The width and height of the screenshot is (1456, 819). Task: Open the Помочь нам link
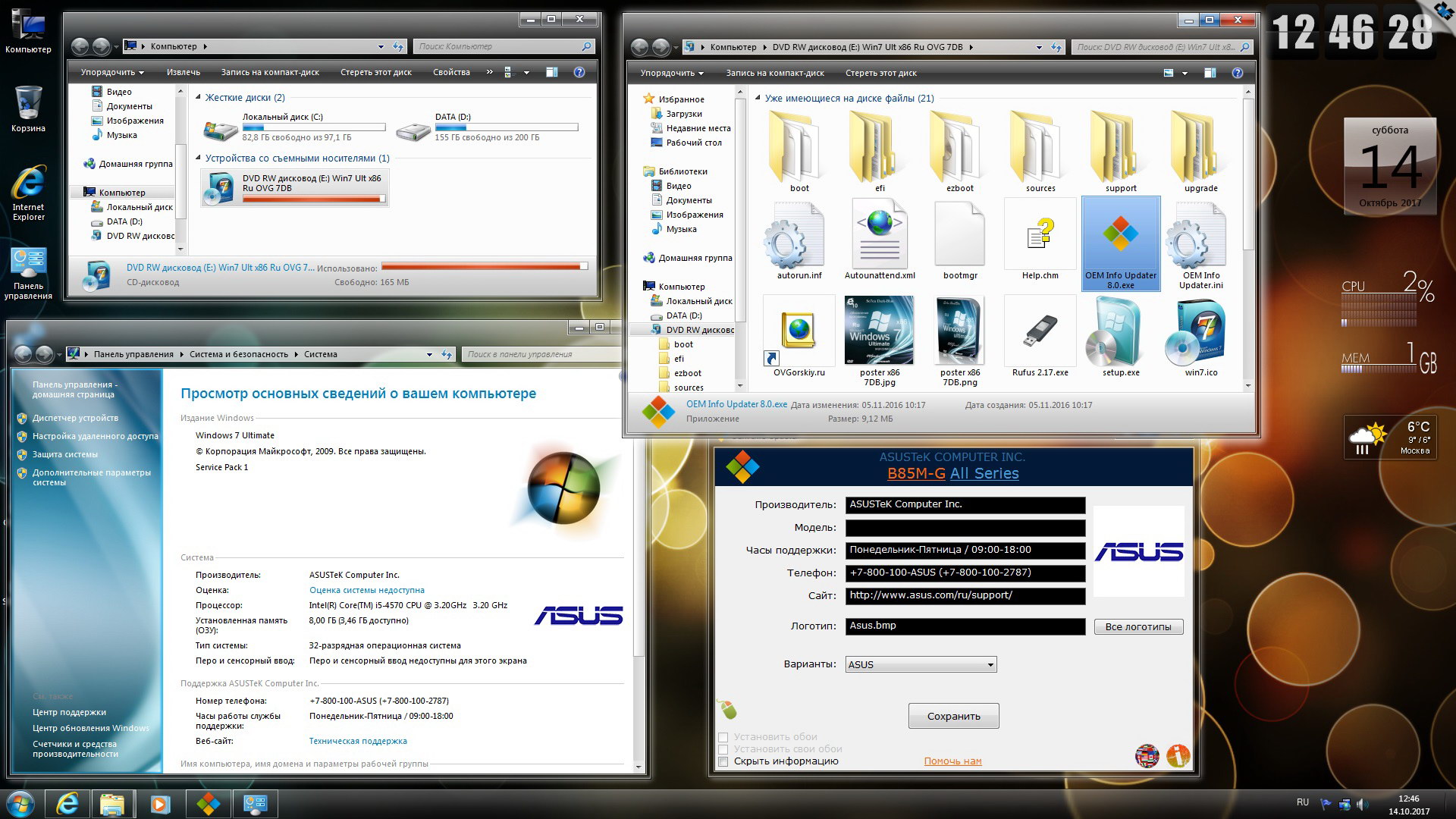tap(952, 761)
